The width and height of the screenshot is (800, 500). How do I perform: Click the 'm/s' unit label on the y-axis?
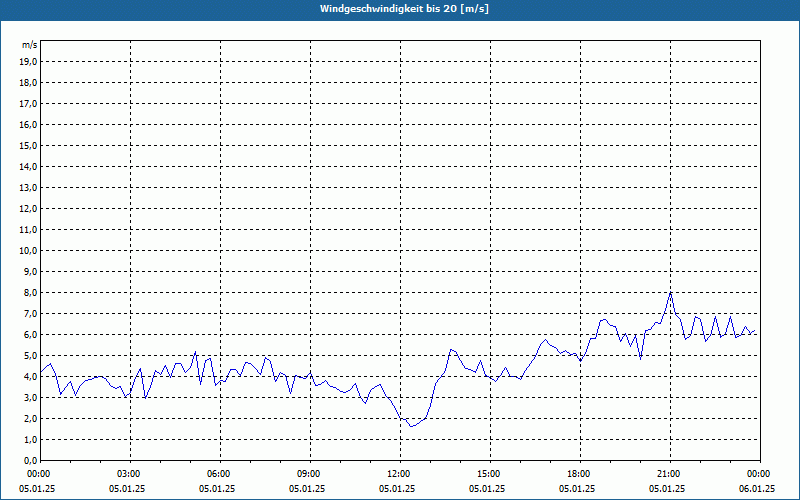coord(29,45)
